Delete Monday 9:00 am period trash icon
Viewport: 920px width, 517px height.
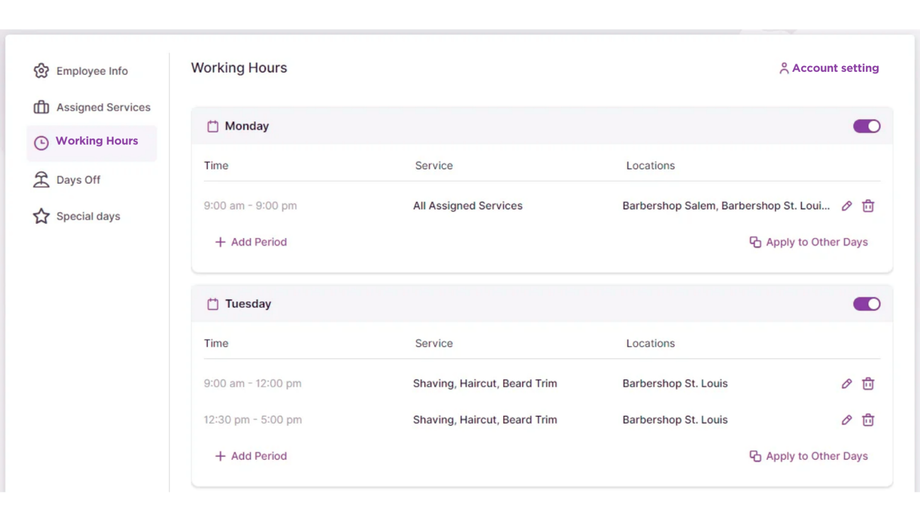pos(868,206)
